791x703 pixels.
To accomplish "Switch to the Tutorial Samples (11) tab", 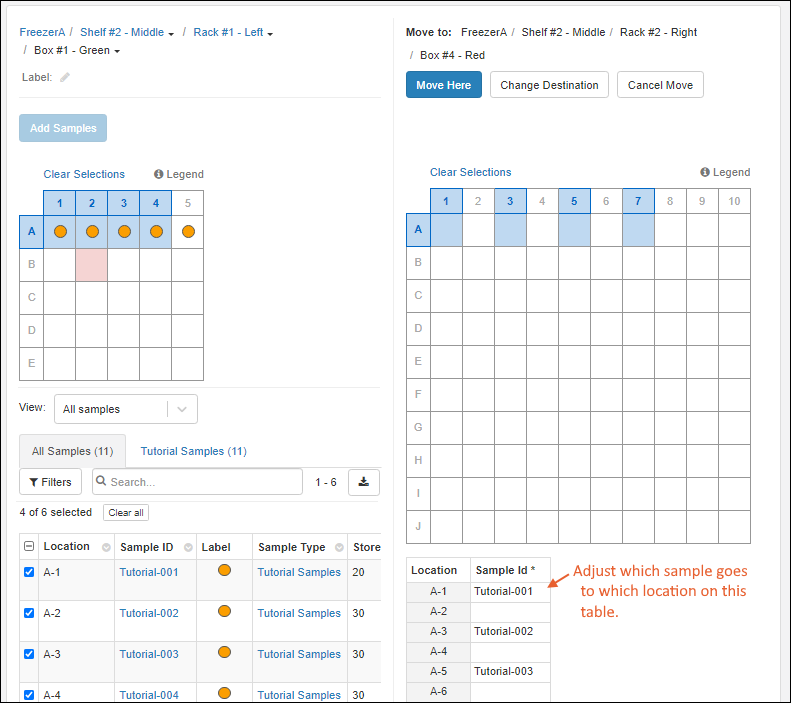I will 193,451.
